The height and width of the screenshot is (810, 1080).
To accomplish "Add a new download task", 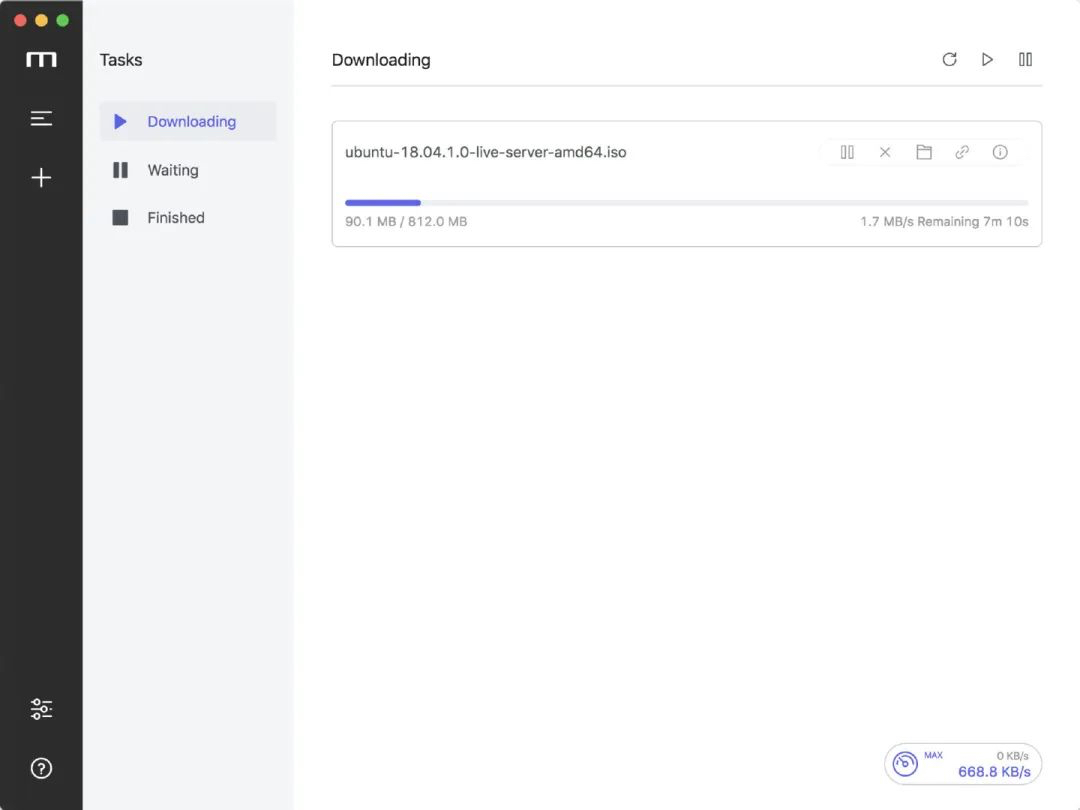I will click(41, 178).
